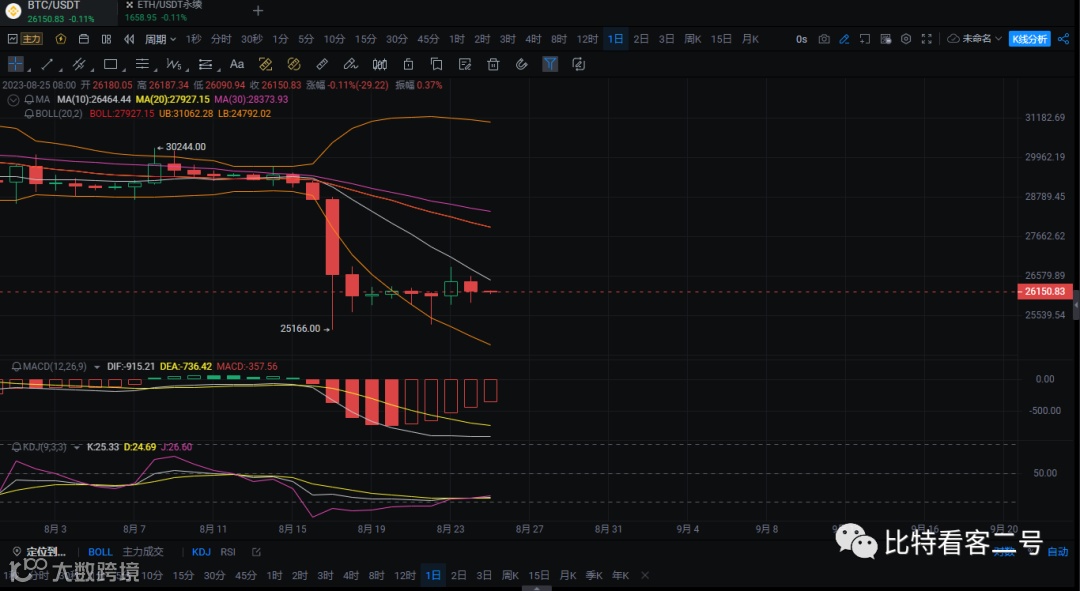
Task: Expand the KDJ(9,3,3) dropdown arrow
Action: 76,448
